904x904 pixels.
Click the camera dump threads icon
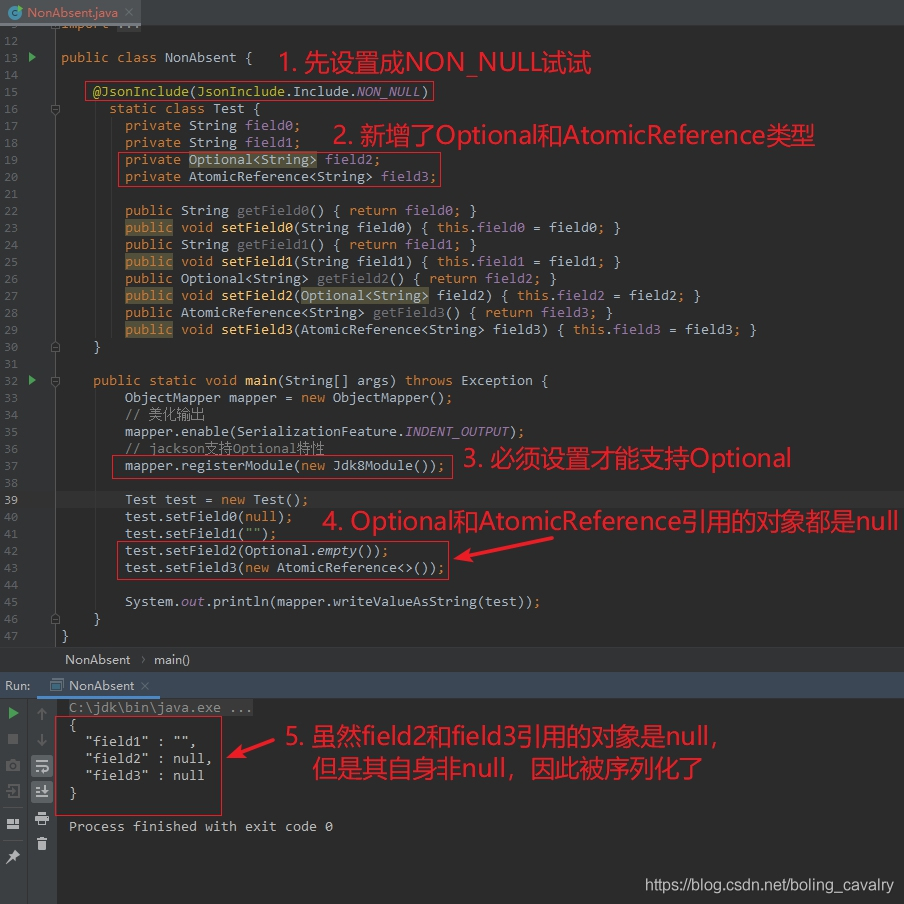pyautogui.click(x=13, y=765)
